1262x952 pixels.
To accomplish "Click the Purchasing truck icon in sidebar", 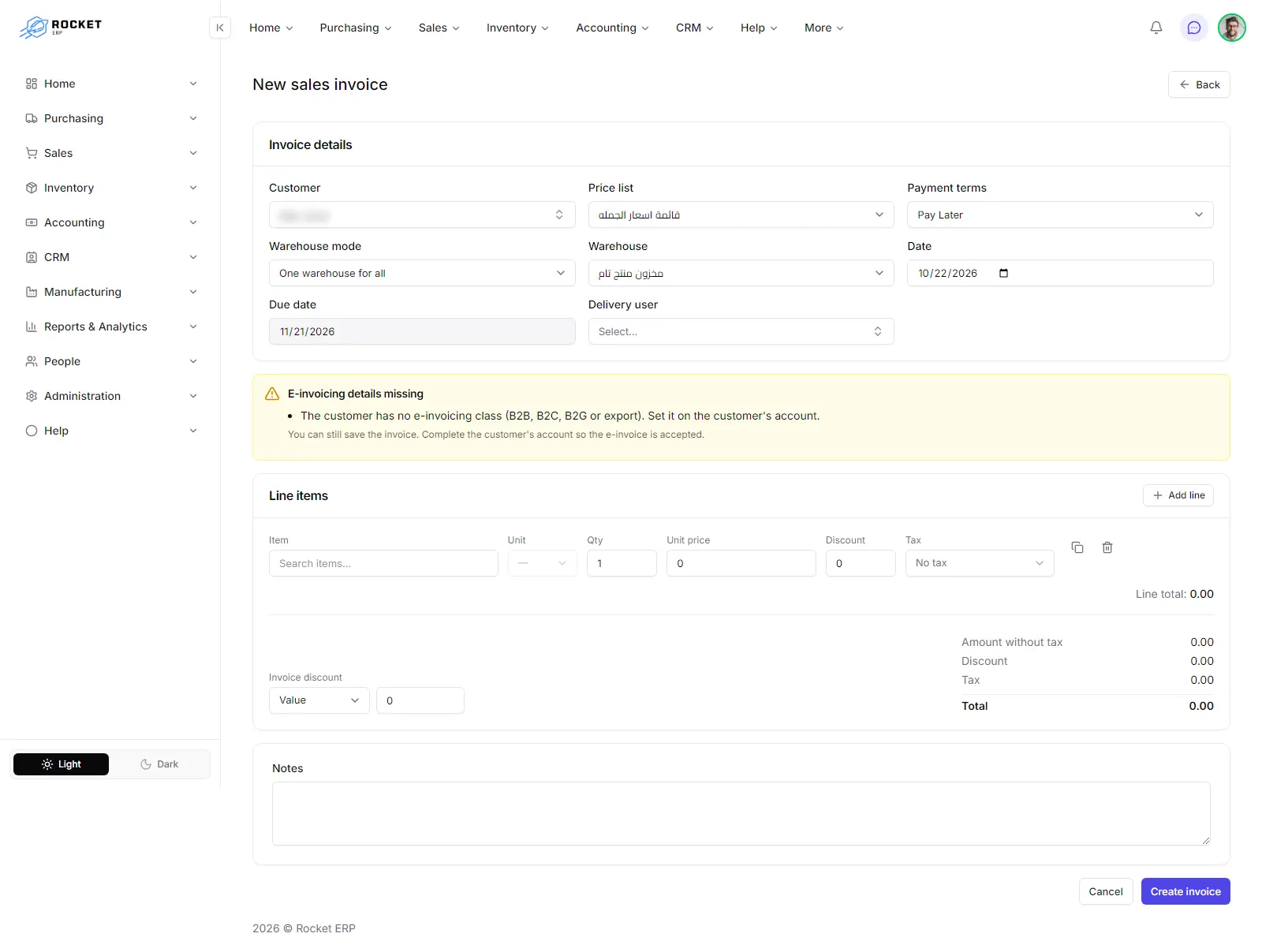I will click(x=32, y=118).
